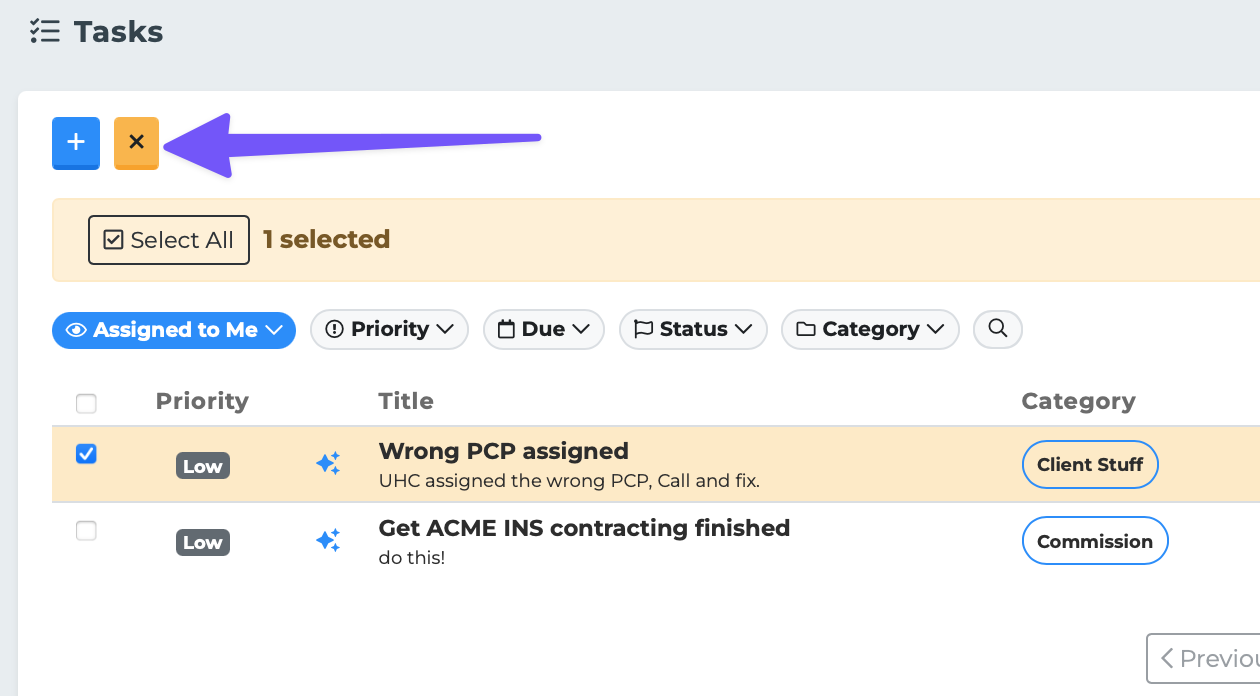Open the Status filter dropdown
The width and height of the screenshot is (1260, 696).
[693, 329]
